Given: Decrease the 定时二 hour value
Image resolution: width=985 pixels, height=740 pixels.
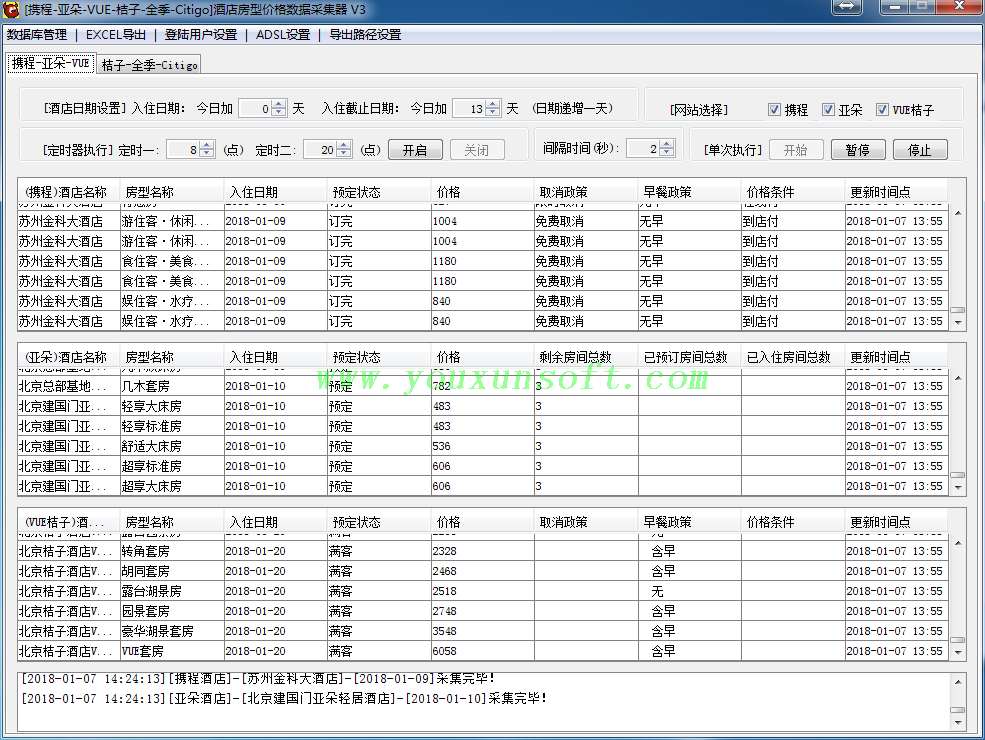Looking at the screenshot, I should pyautogui.click(x=343, y=154).
